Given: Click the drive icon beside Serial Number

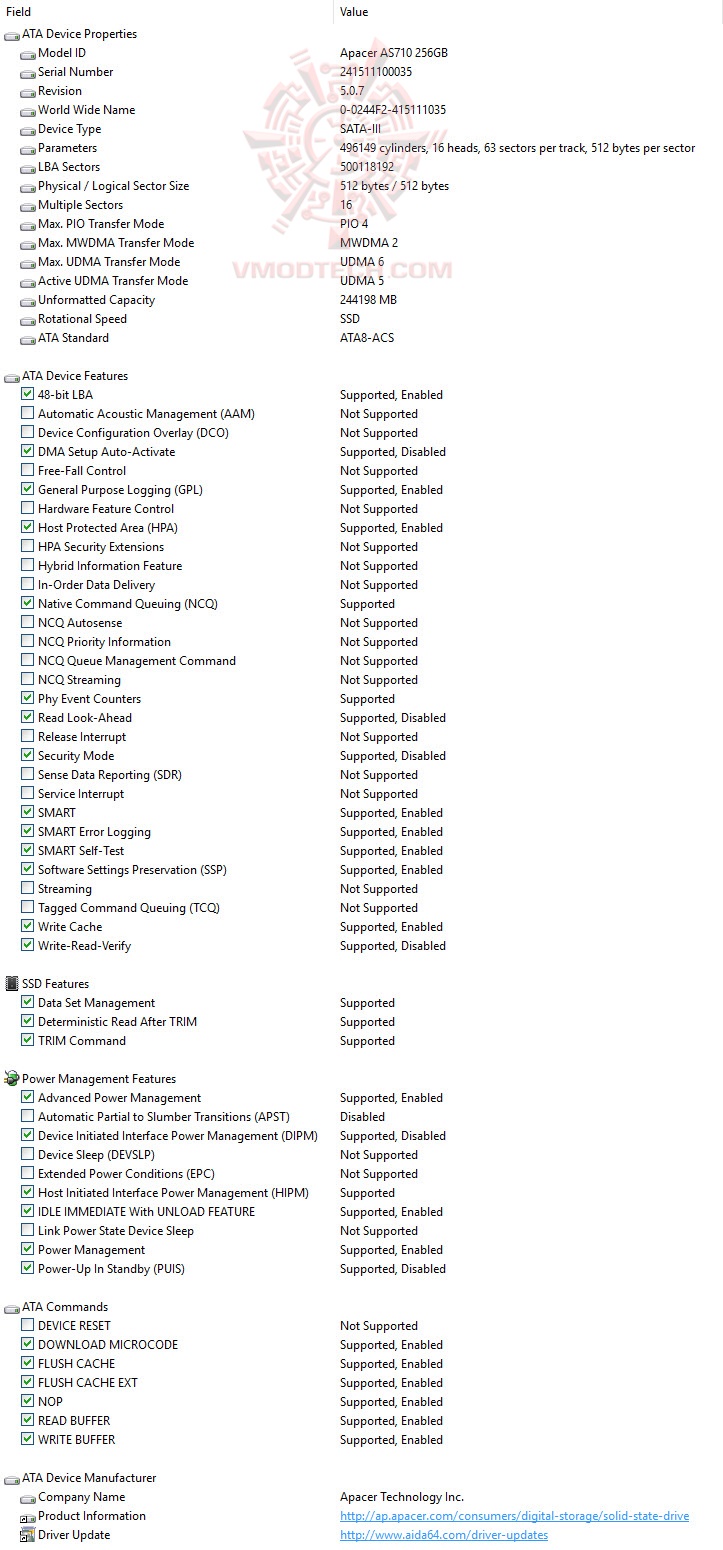Looking at the screenshot, I should point(28,72).
